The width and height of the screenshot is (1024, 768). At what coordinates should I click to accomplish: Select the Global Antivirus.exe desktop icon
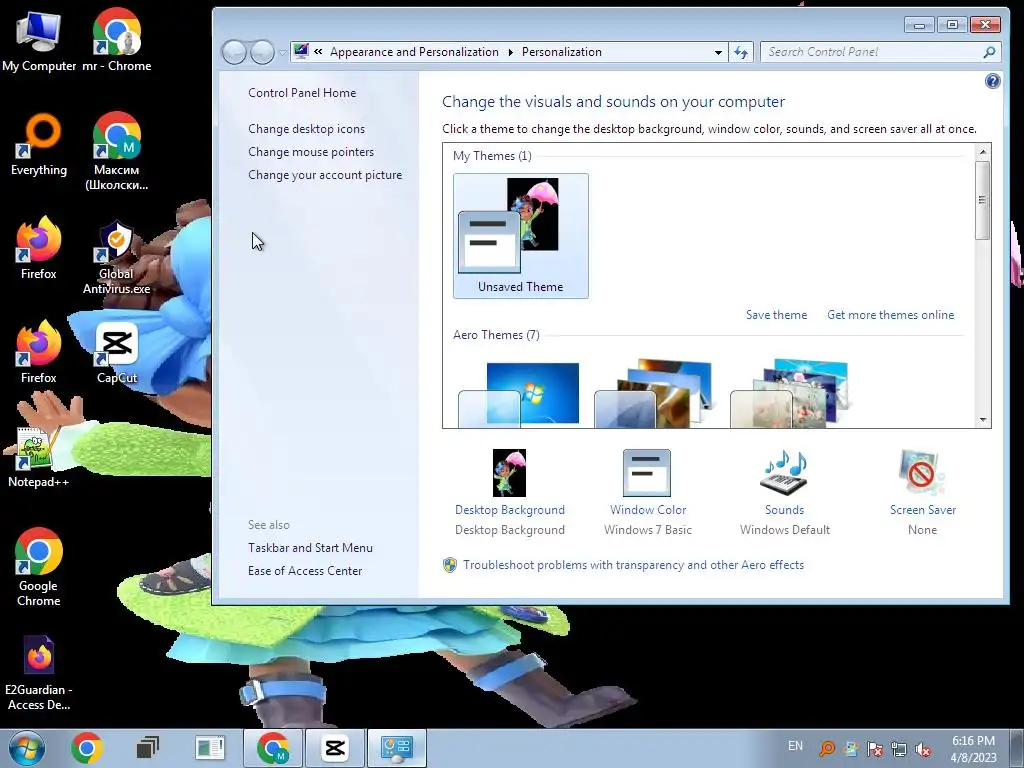(117, 256)
